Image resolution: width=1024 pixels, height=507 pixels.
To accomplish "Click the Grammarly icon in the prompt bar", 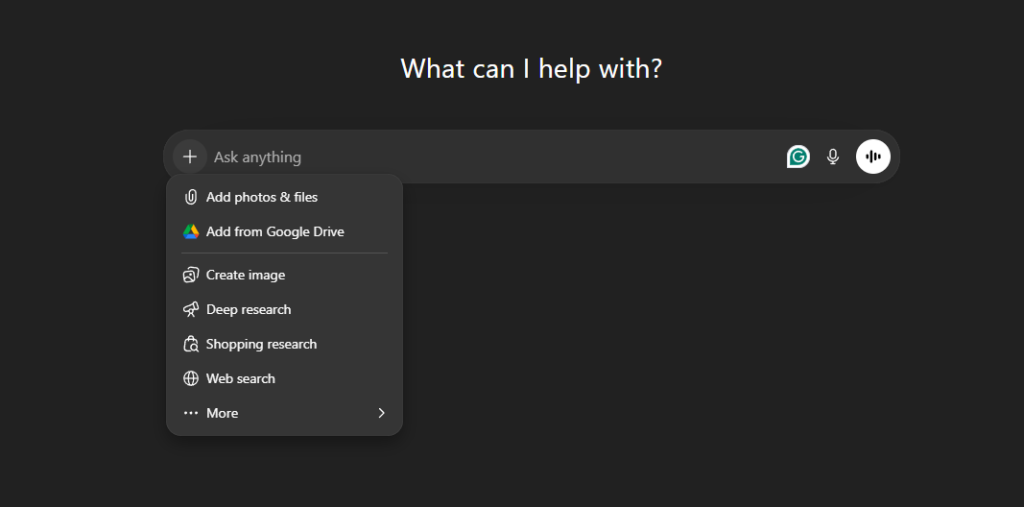I will click(x=798, y=157).
